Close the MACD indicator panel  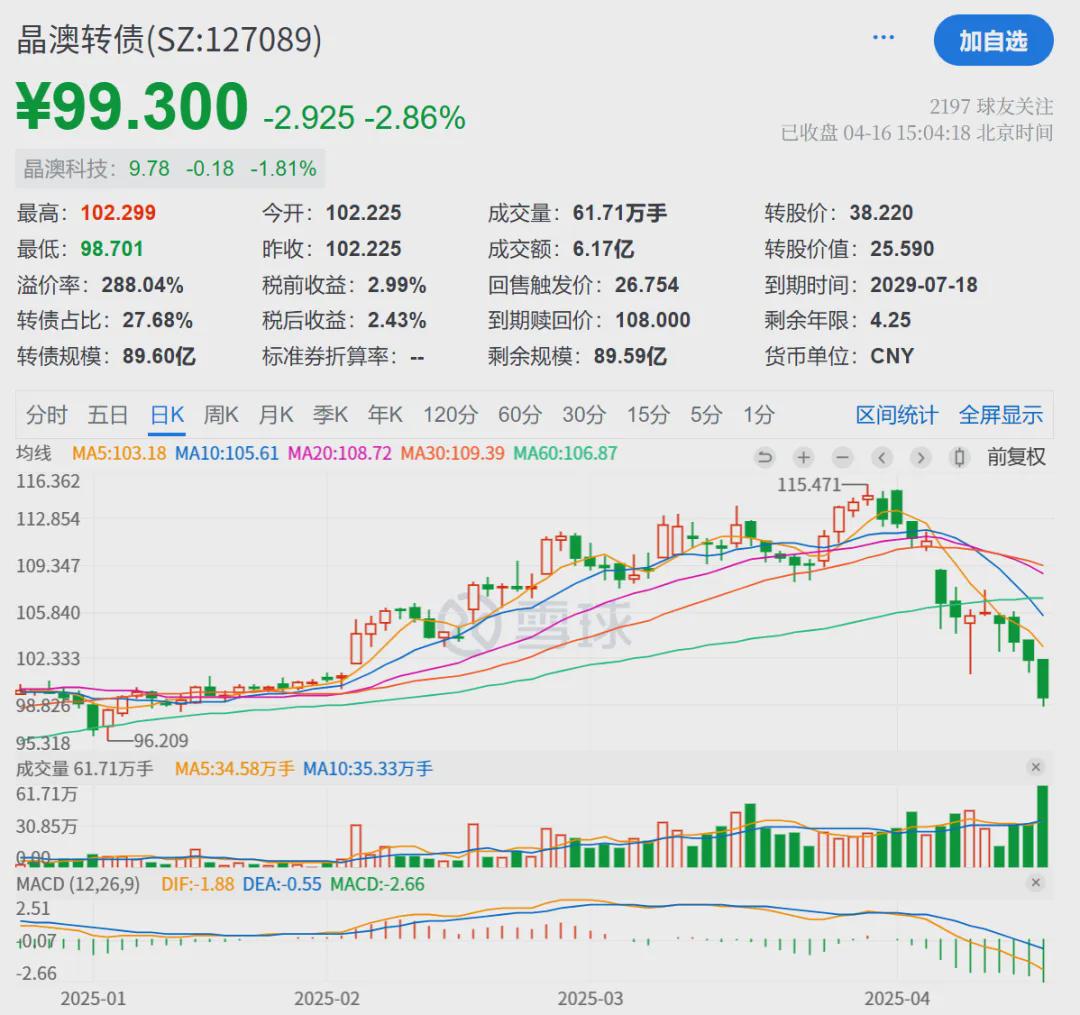pos(1035,883)
